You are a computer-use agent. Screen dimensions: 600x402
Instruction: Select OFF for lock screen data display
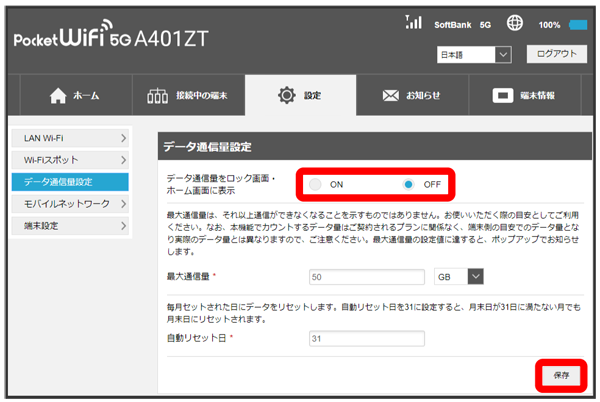[408, 185]
